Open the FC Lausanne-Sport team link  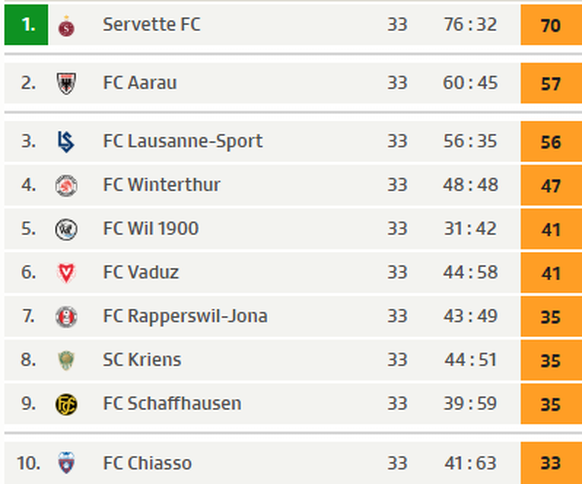(x=183, y=141)
